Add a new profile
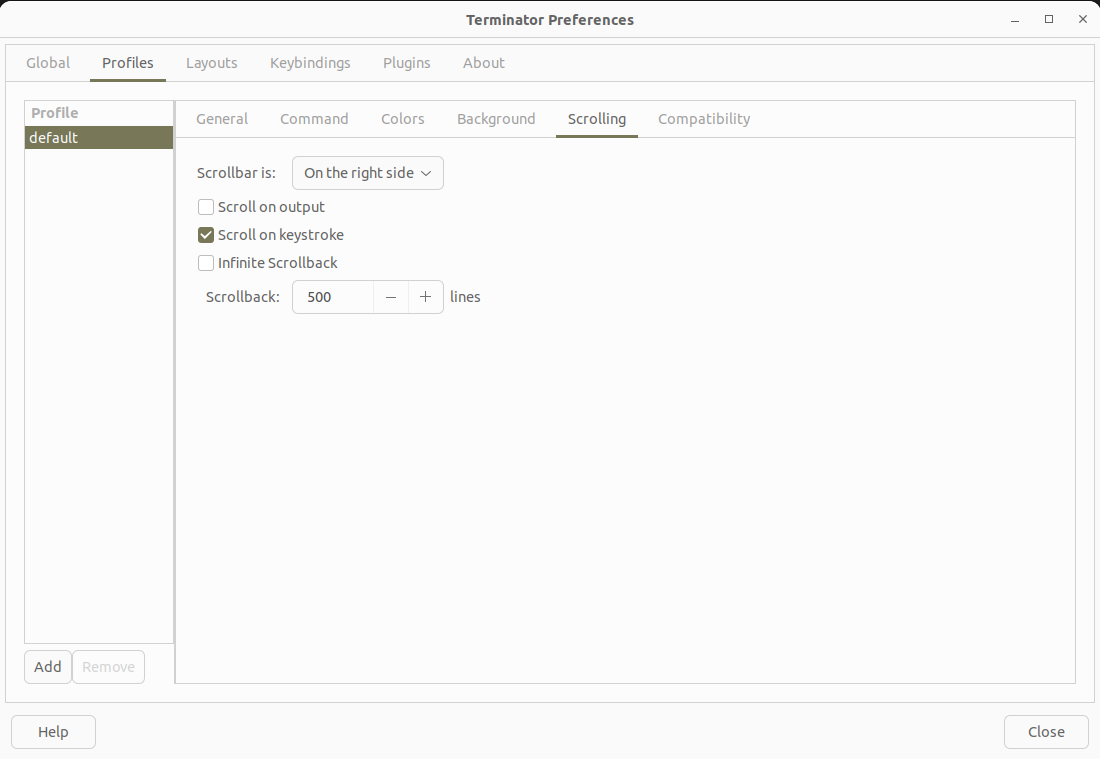Screen dimensions: 1100x759 click(x=48, y=667)
